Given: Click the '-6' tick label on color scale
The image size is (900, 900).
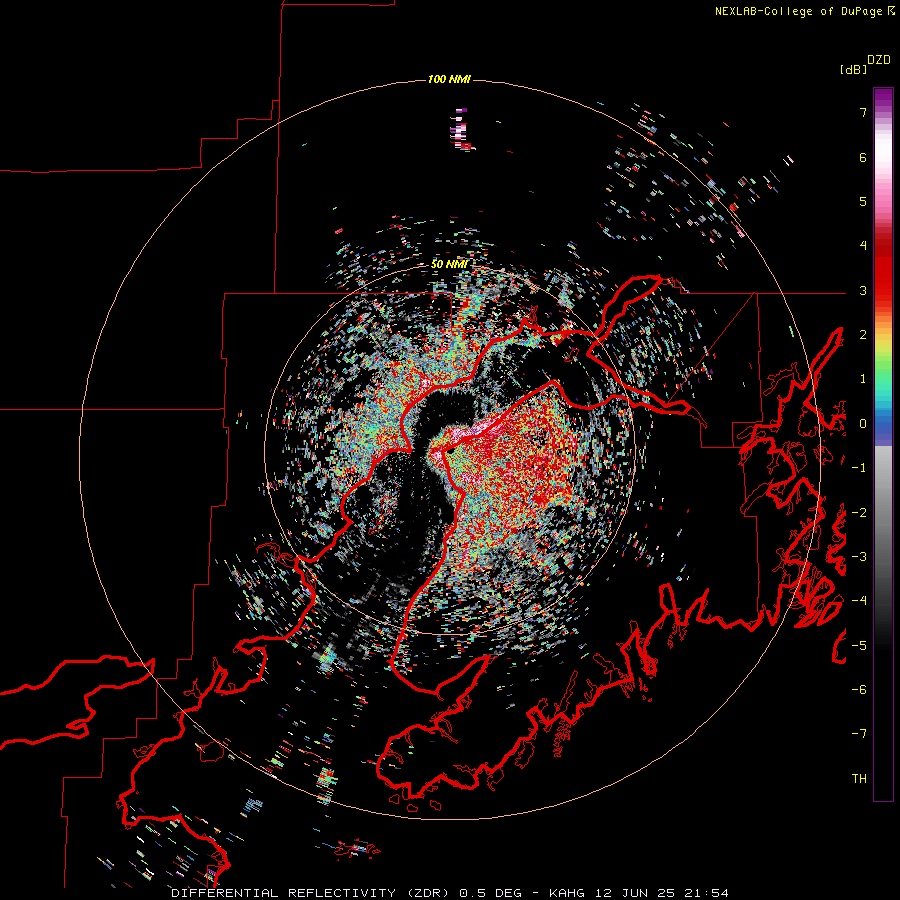Looking at the screenshot, I should [859, 690].
